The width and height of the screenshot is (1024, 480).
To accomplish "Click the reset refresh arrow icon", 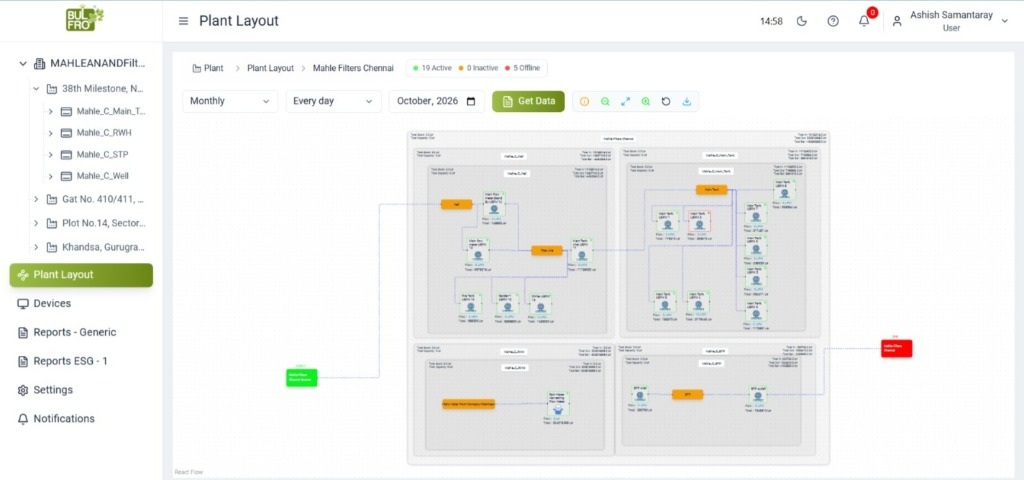I will [x=665, y=102].
